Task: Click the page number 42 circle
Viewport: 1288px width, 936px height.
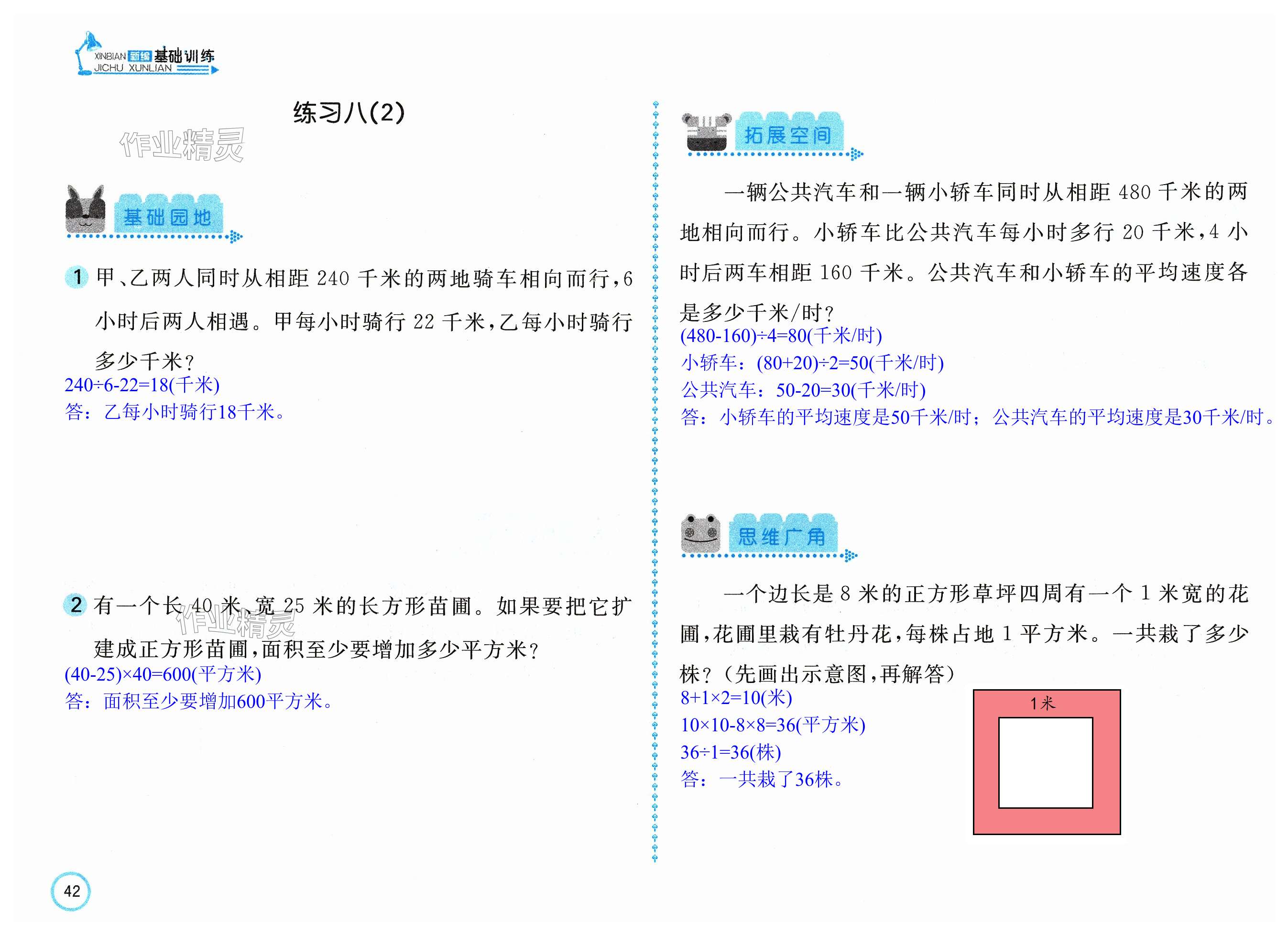Action: (71, 891)
